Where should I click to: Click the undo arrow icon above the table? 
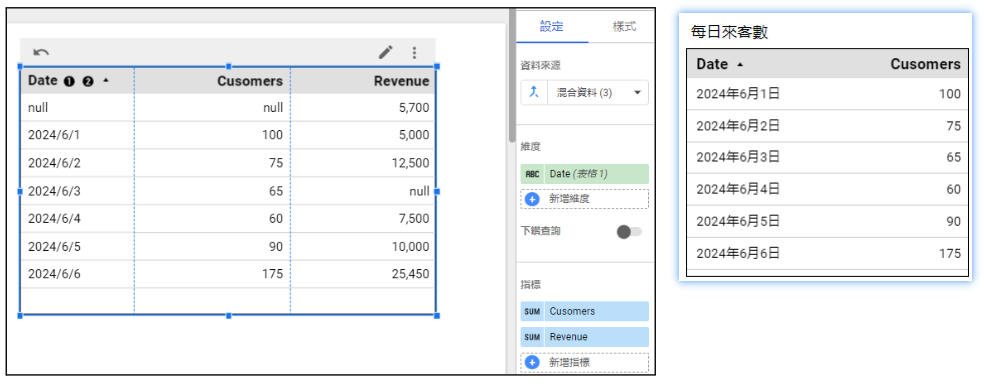(41, 53)
